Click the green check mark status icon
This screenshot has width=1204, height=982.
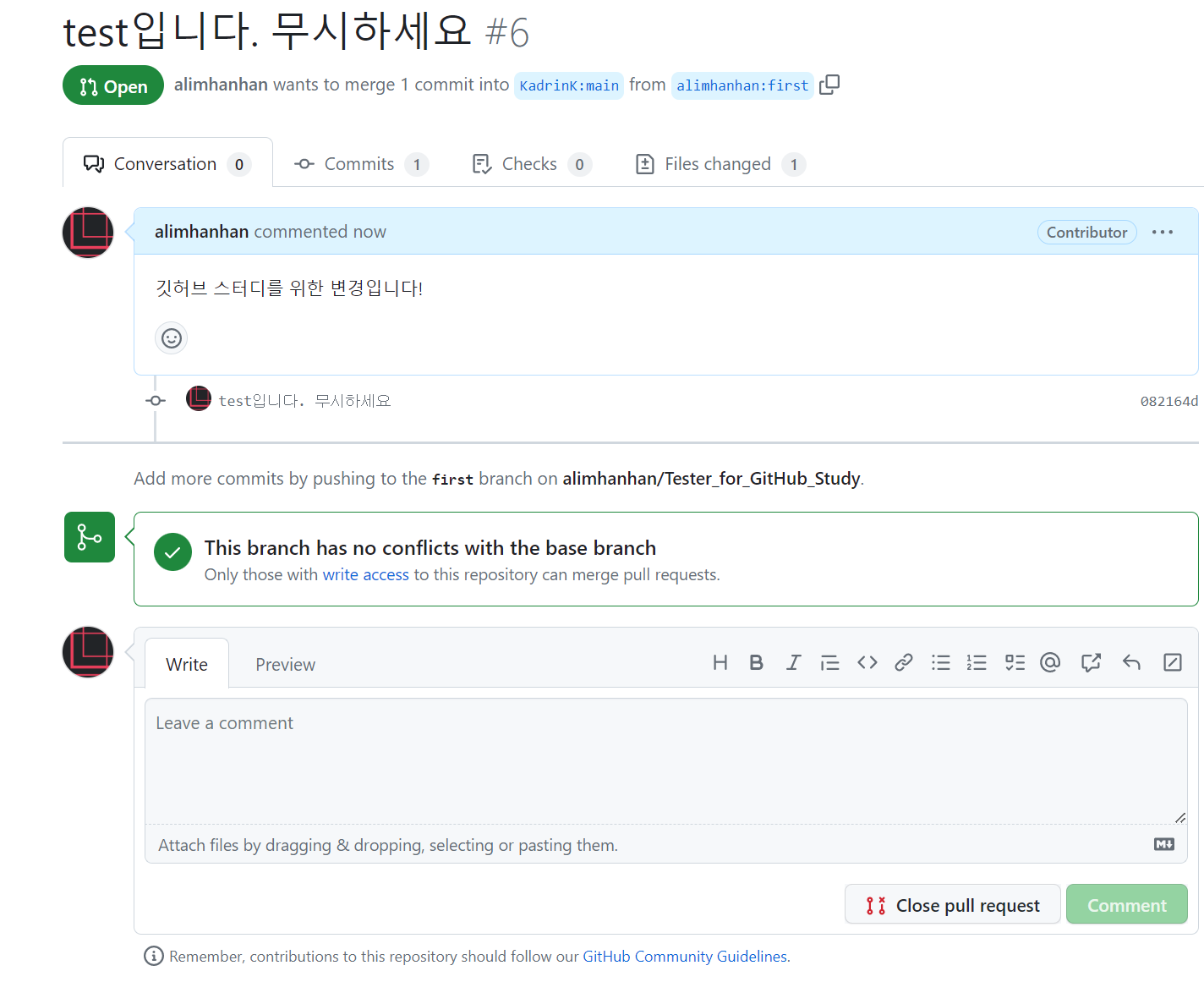click(x=172, y=552)
